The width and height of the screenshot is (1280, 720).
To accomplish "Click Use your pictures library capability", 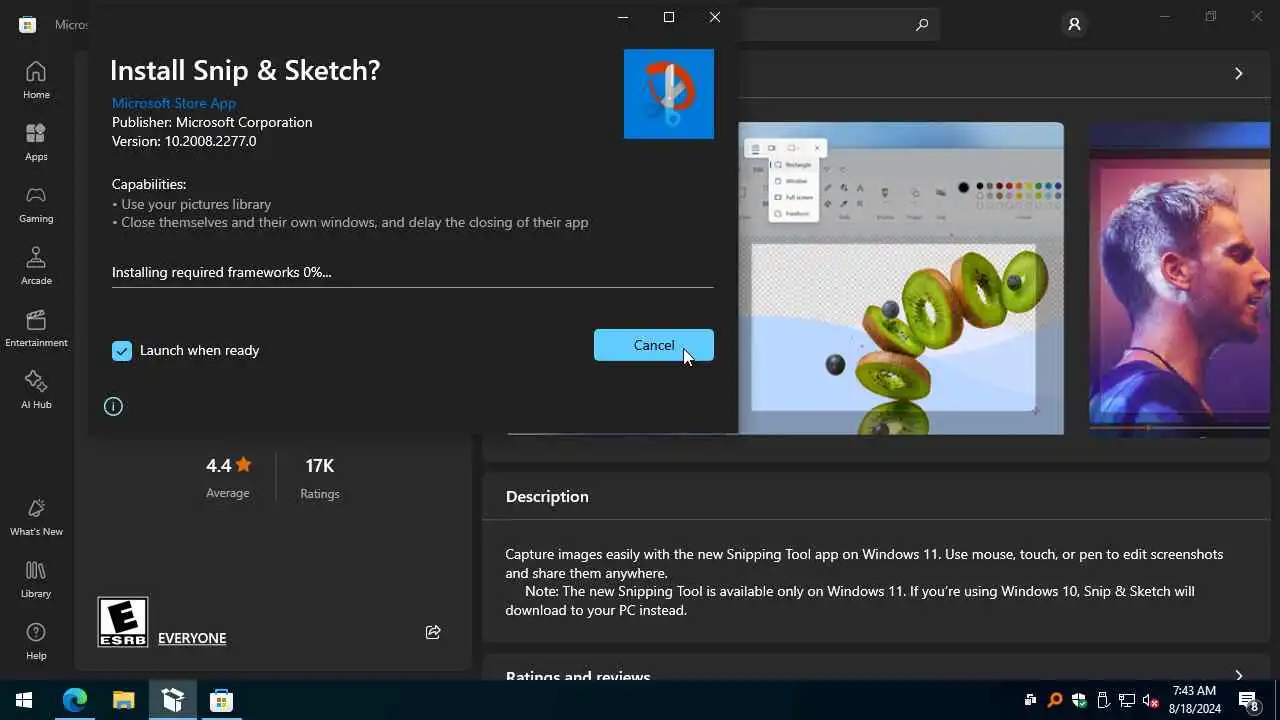I will pos(192,204).
